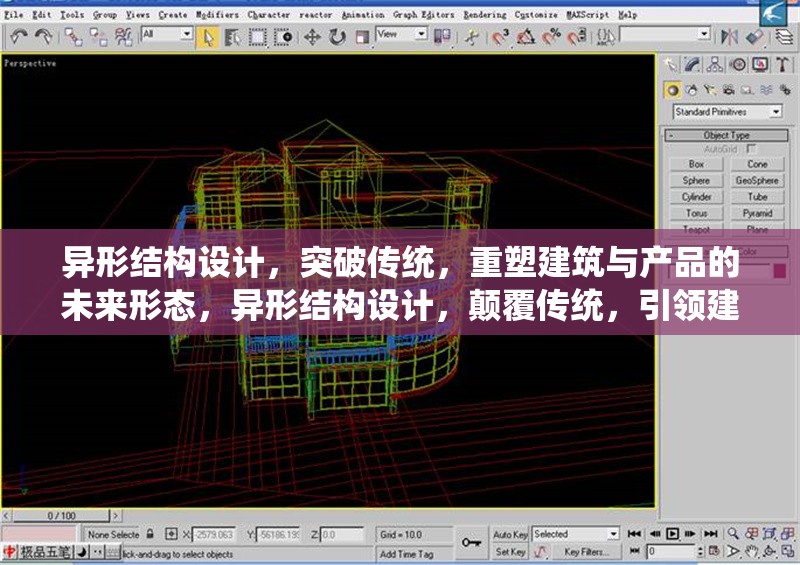Select the Helpers category icon
800x565 pixels.
click(747, 90)
